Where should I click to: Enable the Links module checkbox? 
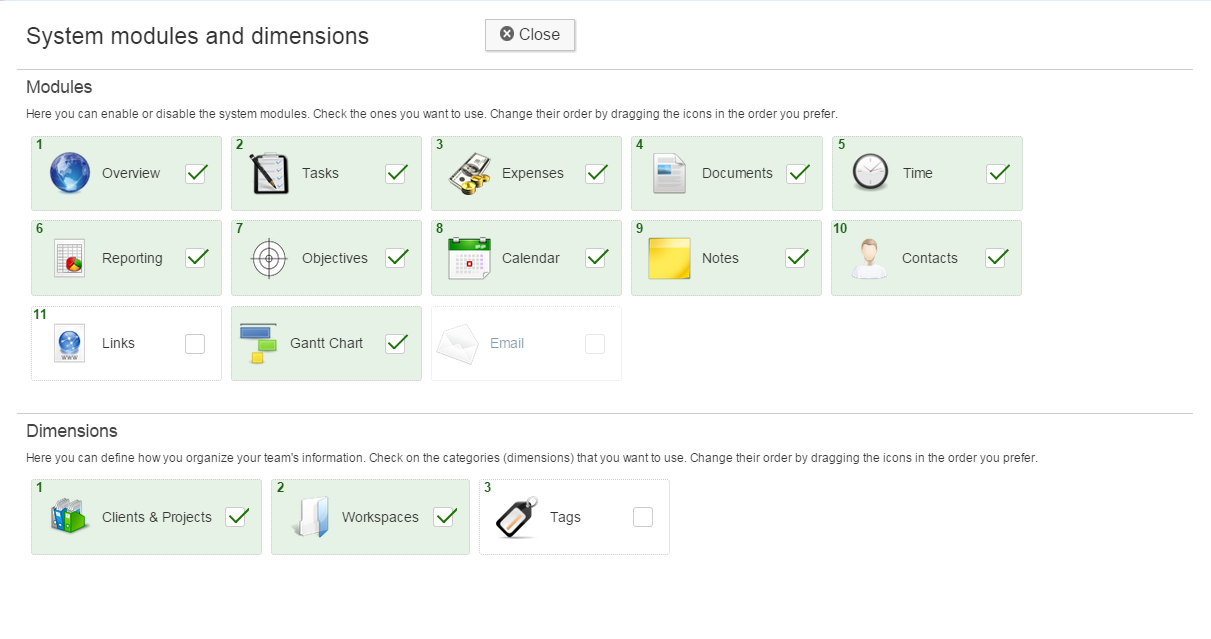tap(195, 344)
